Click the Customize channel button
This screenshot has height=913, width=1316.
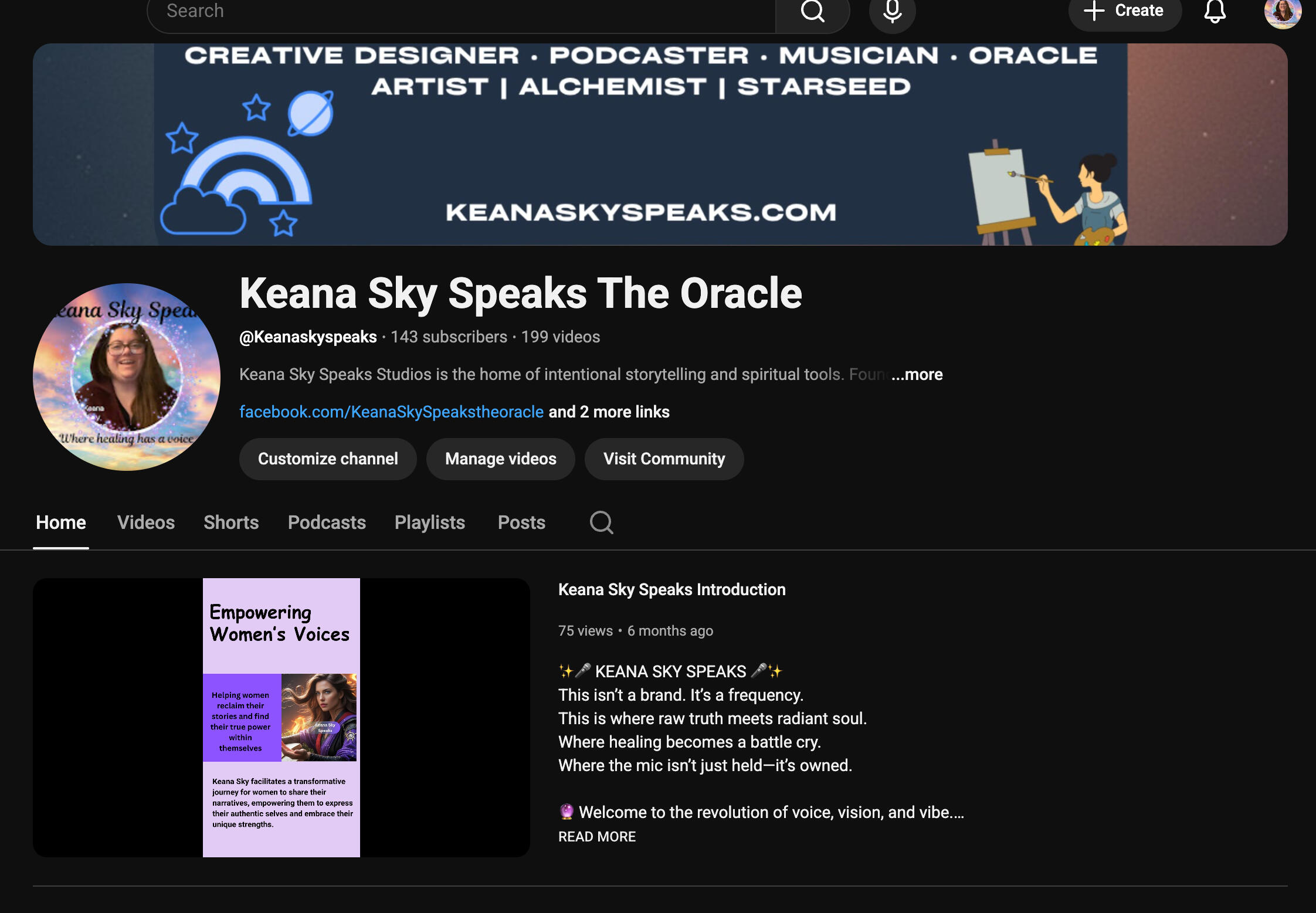(328, 459)
